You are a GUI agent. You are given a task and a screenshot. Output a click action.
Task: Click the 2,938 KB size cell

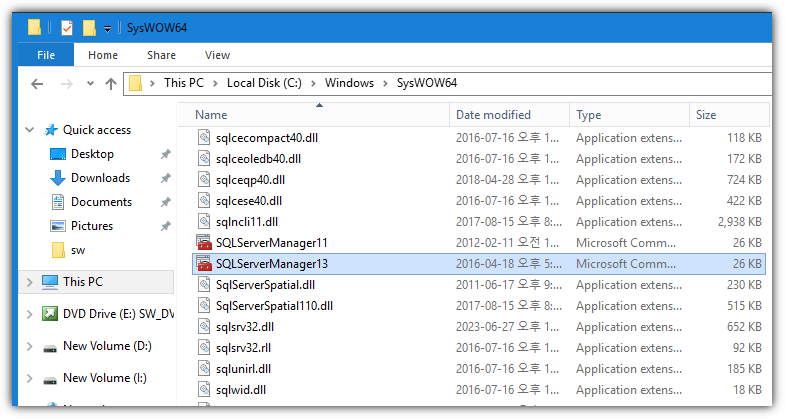739,222
